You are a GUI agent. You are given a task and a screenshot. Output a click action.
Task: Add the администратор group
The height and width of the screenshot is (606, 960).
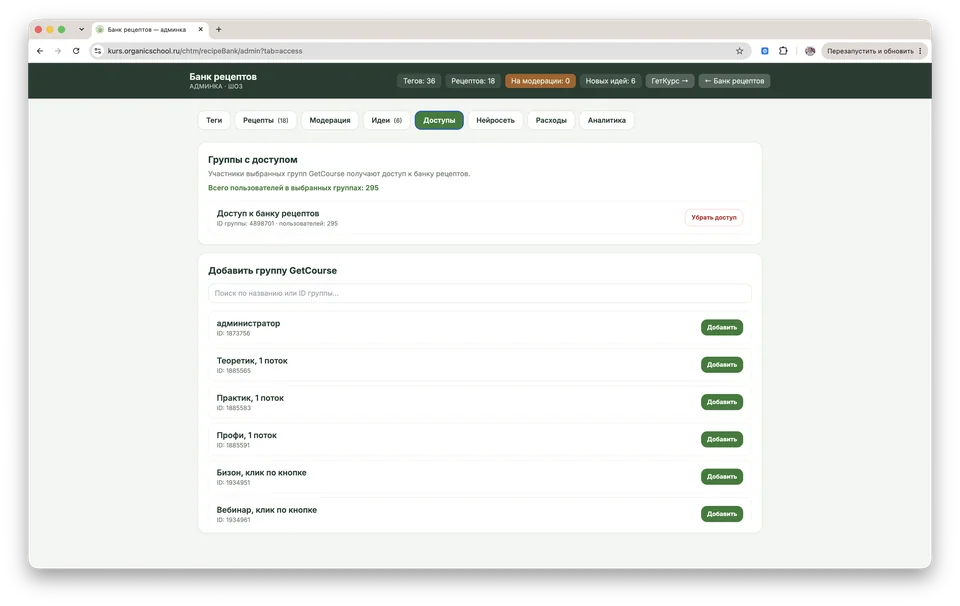722,327
